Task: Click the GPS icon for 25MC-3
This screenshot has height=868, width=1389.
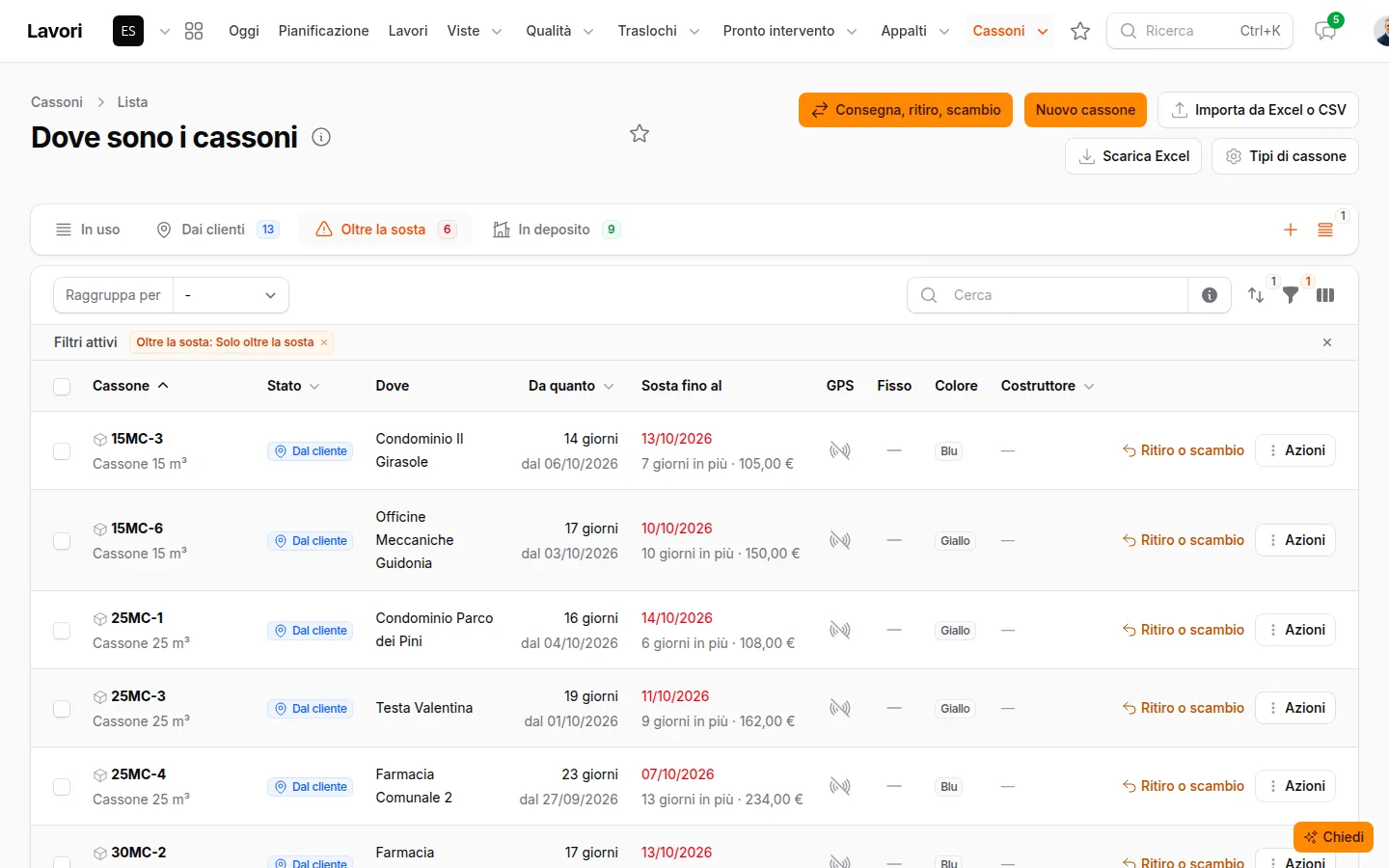Action: (x=840, y=708)
